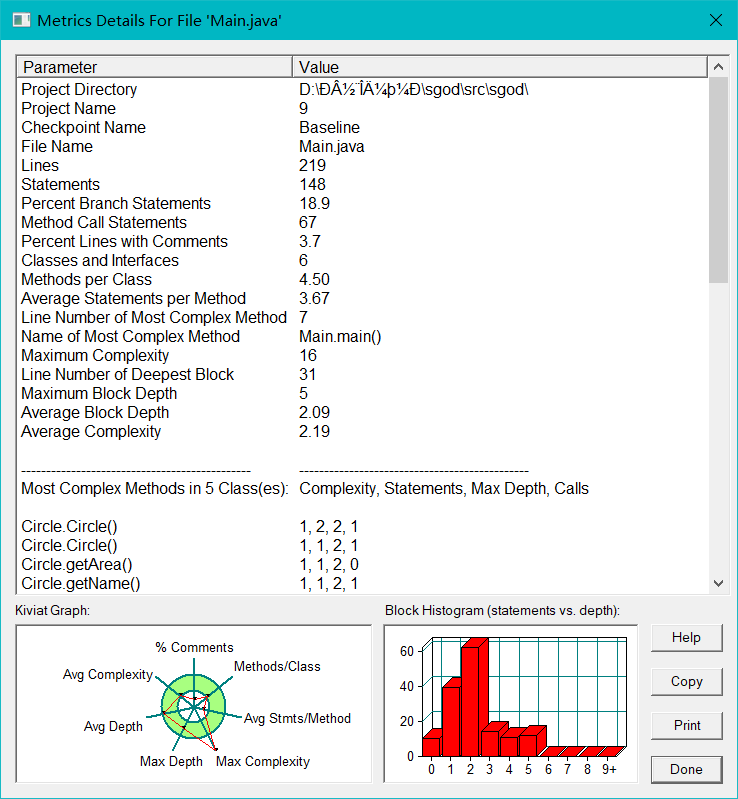Select Methods per Class row
This screenshot has width=738, height=799.
[x=362, y=279]
